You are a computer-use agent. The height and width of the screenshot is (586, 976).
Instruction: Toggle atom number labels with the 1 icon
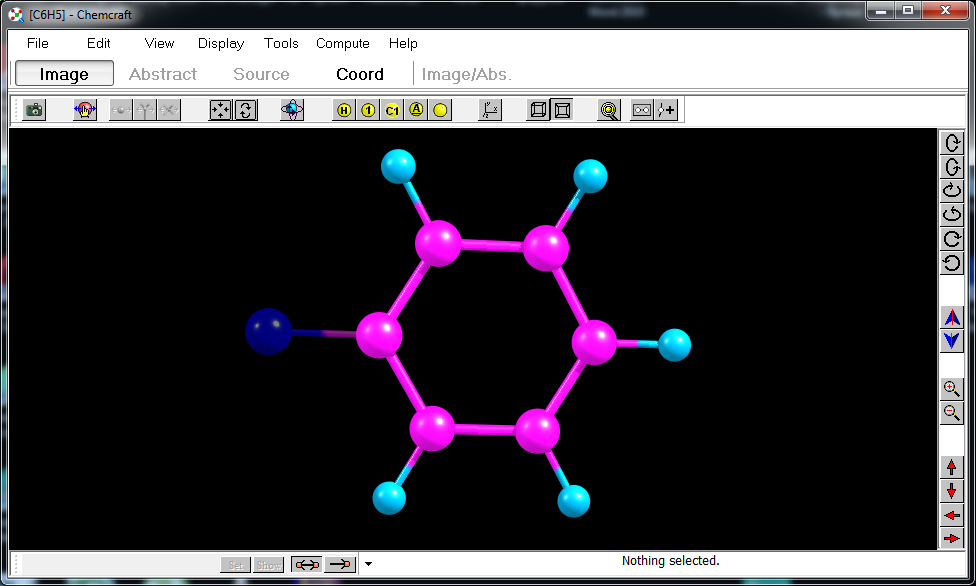point(368,110)
